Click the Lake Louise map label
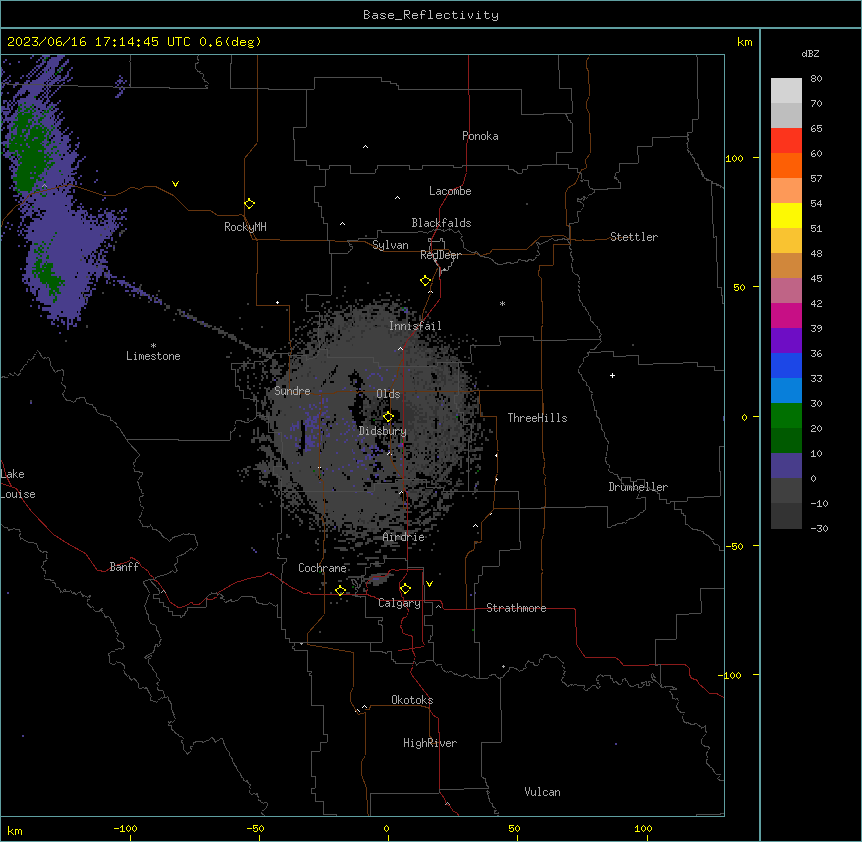862x842 pixels. point(18,484)
